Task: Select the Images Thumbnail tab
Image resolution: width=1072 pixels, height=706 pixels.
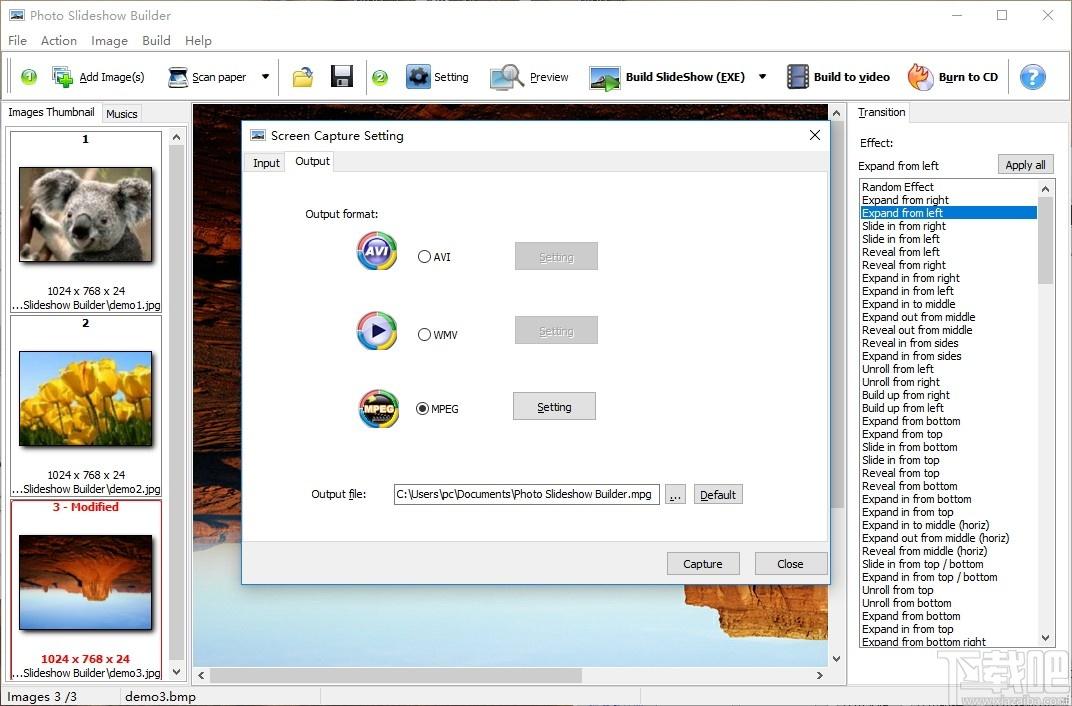Action: click(x=51, y=112)
